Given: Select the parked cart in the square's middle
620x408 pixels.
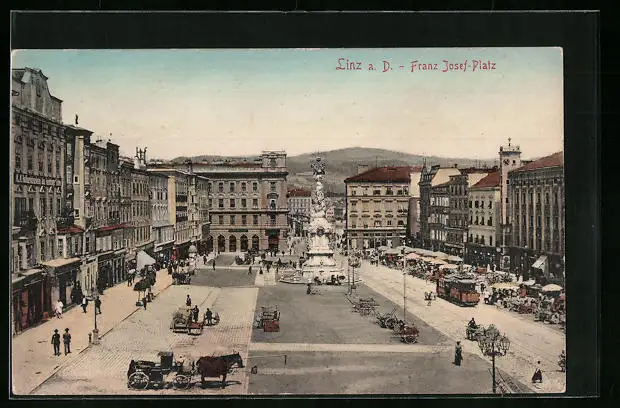Looking at the screenshot, I should click(x=268, y=318).
